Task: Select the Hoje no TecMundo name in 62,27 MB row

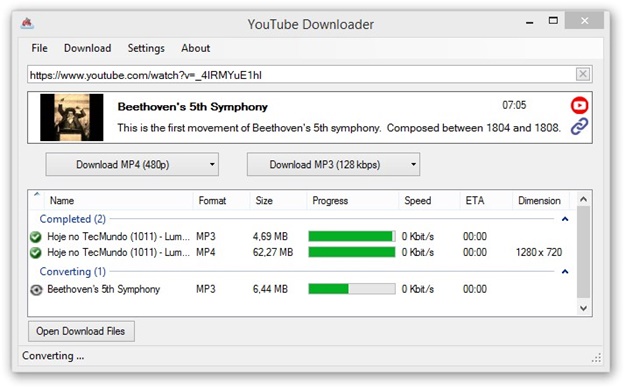Action: [x=118, y=253]
